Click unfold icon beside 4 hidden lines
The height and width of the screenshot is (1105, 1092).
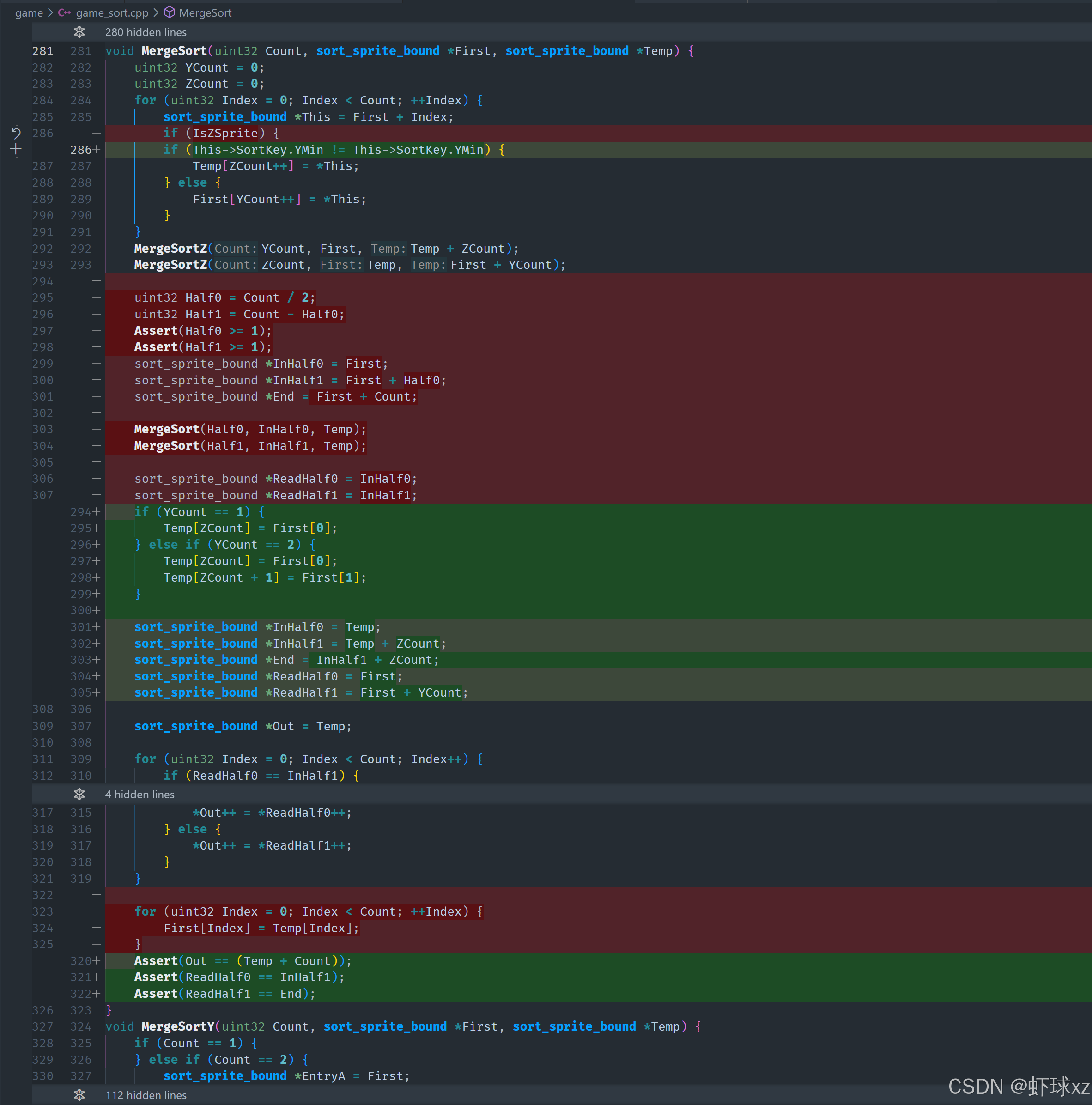point(79,795)
